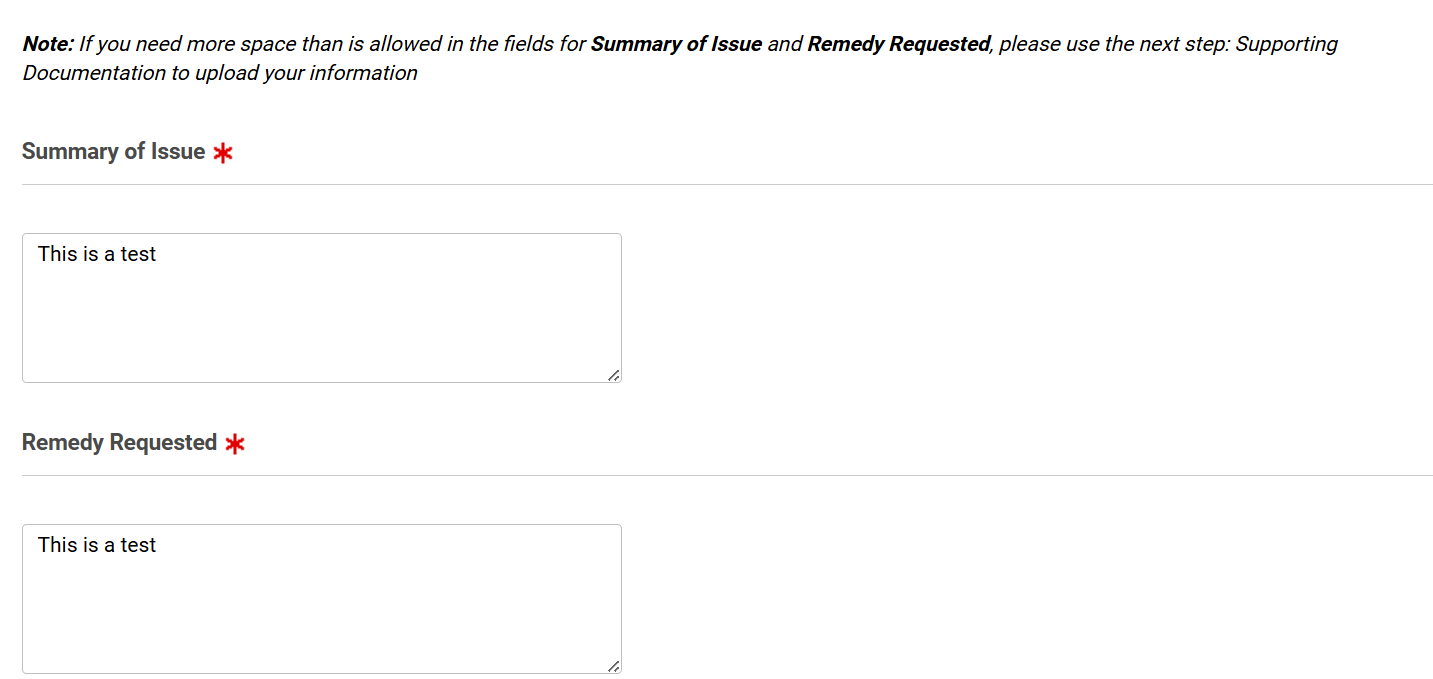Click "This is a test" in Remedy box
1433x679 pixels.
(97, 546)
